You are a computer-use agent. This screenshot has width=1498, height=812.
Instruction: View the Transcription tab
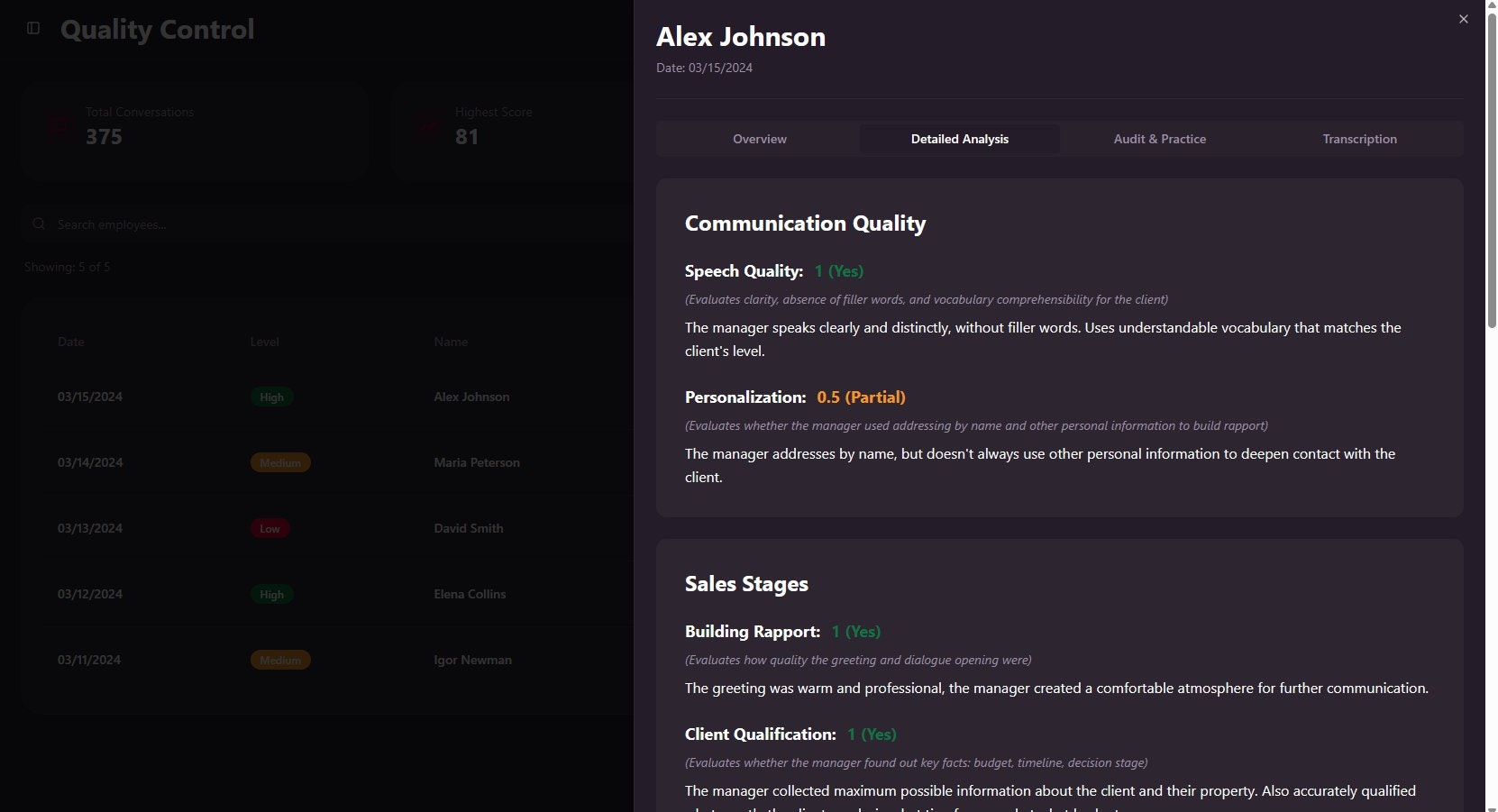[1359, 139]
